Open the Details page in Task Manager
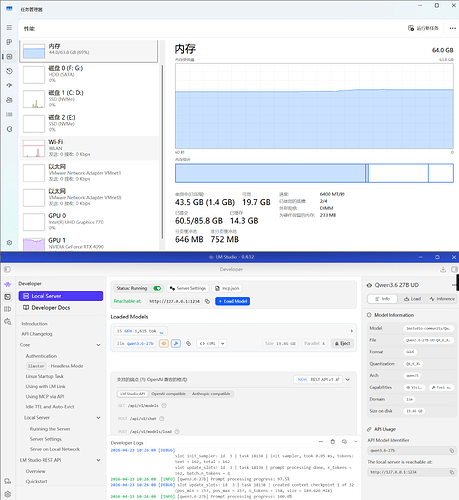459x500 pixels. click(9, 114)
